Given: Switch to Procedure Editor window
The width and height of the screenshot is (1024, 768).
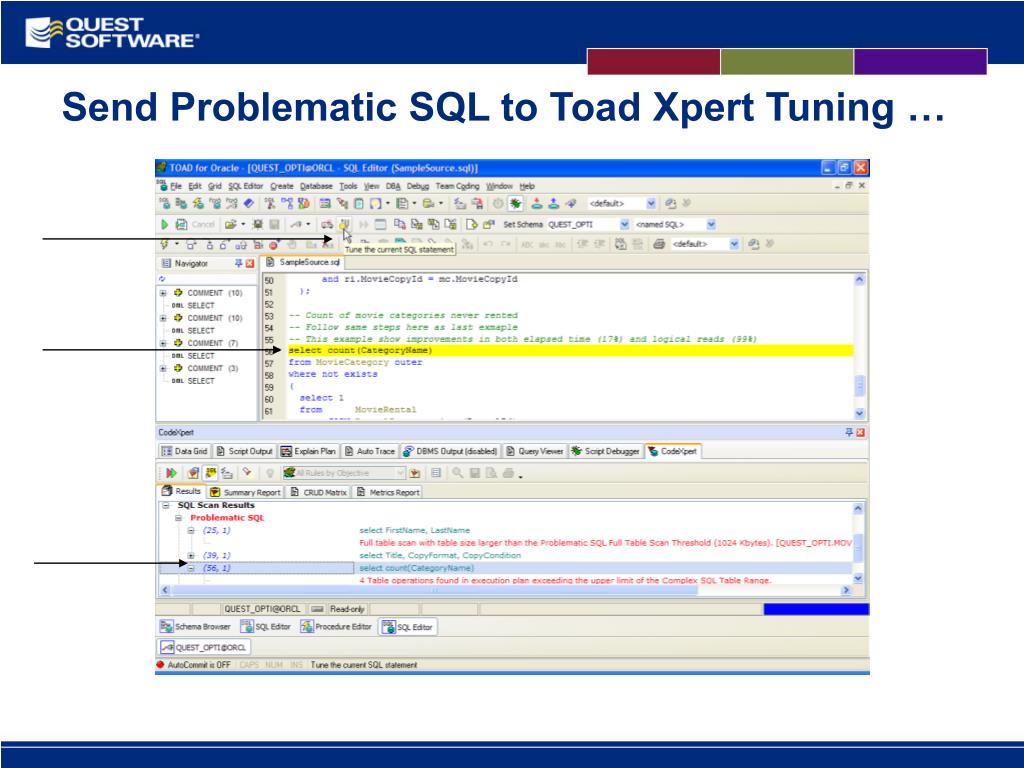Looking at the screenshot, I should pyautogui.click(x=336, y=627).
